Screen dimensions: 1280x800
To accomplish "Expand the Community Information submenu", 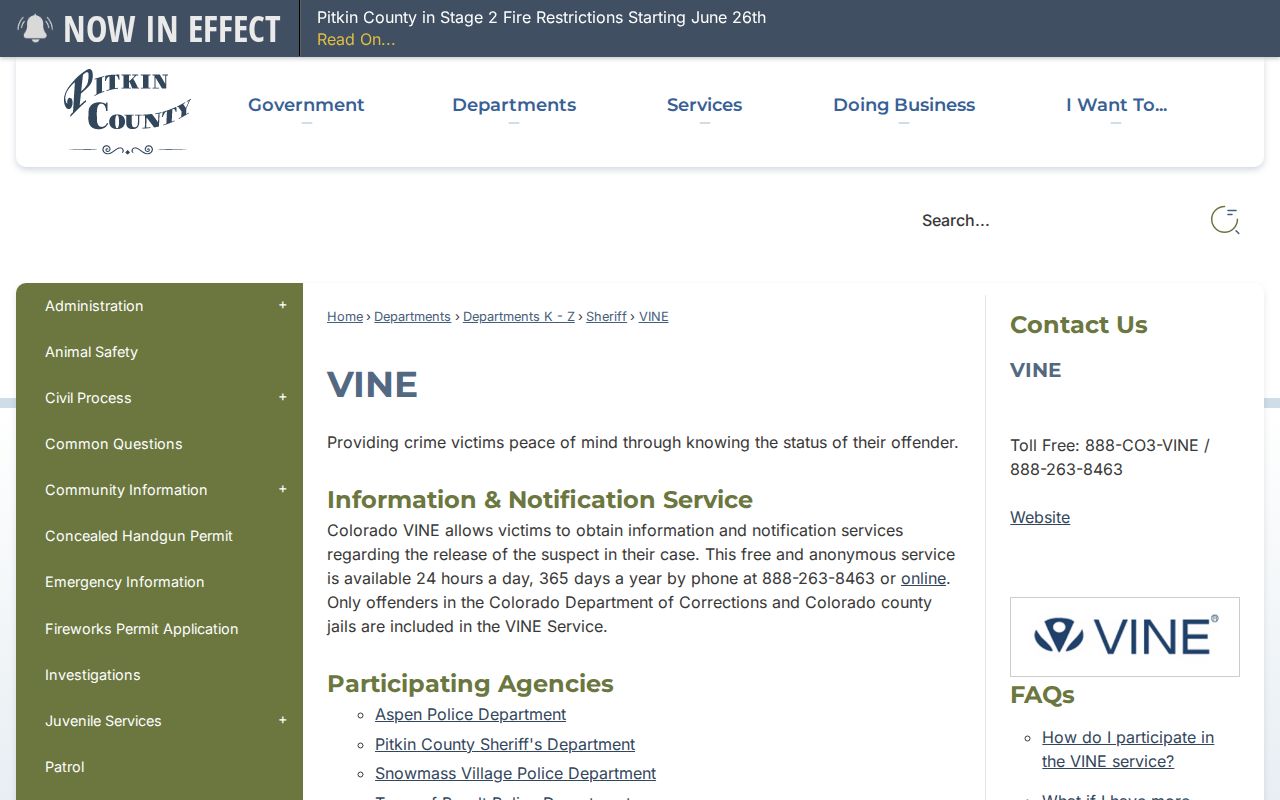I will click(x=283, y=490).
